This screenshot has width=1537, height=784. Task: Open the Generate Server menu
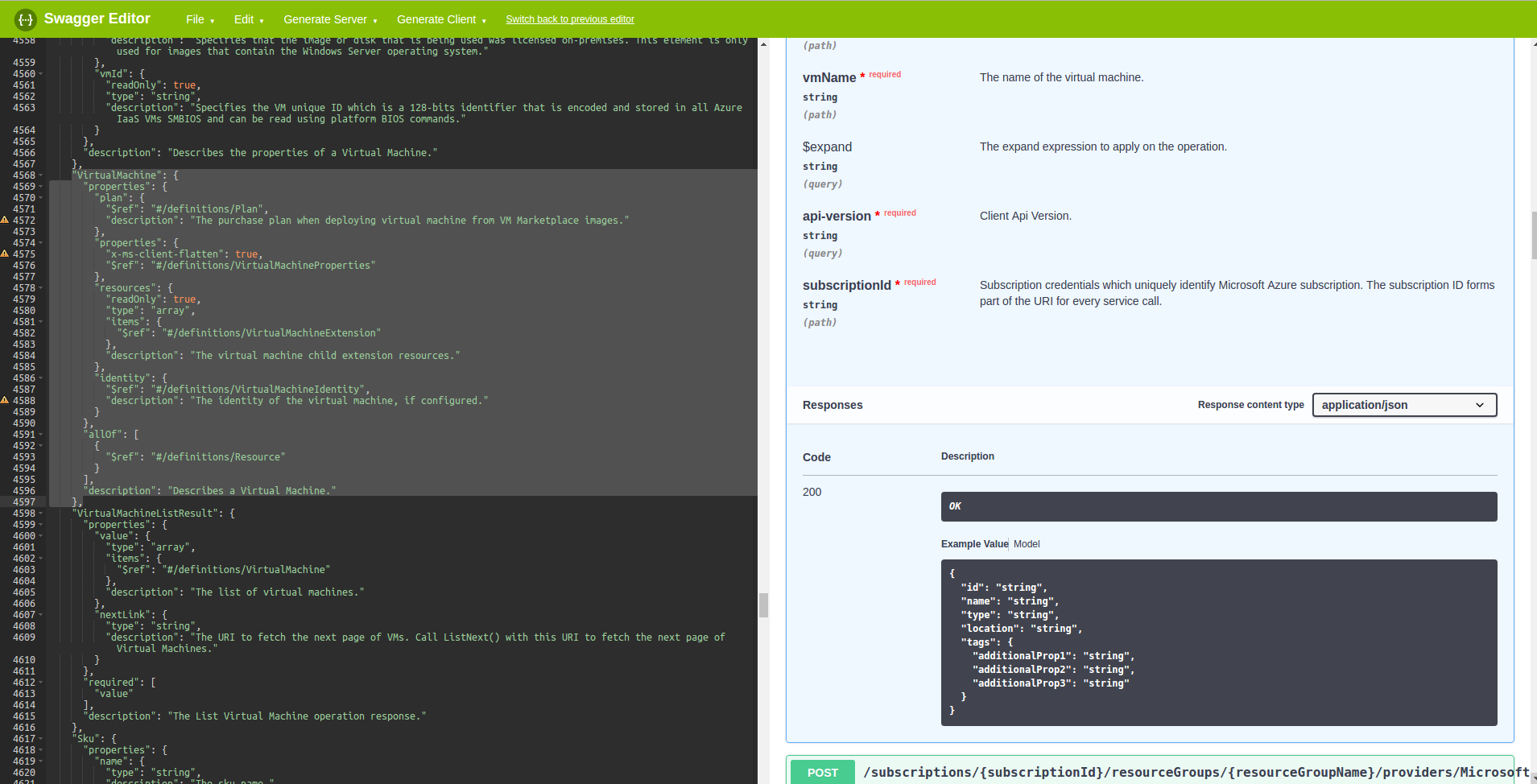coord(330,19)
